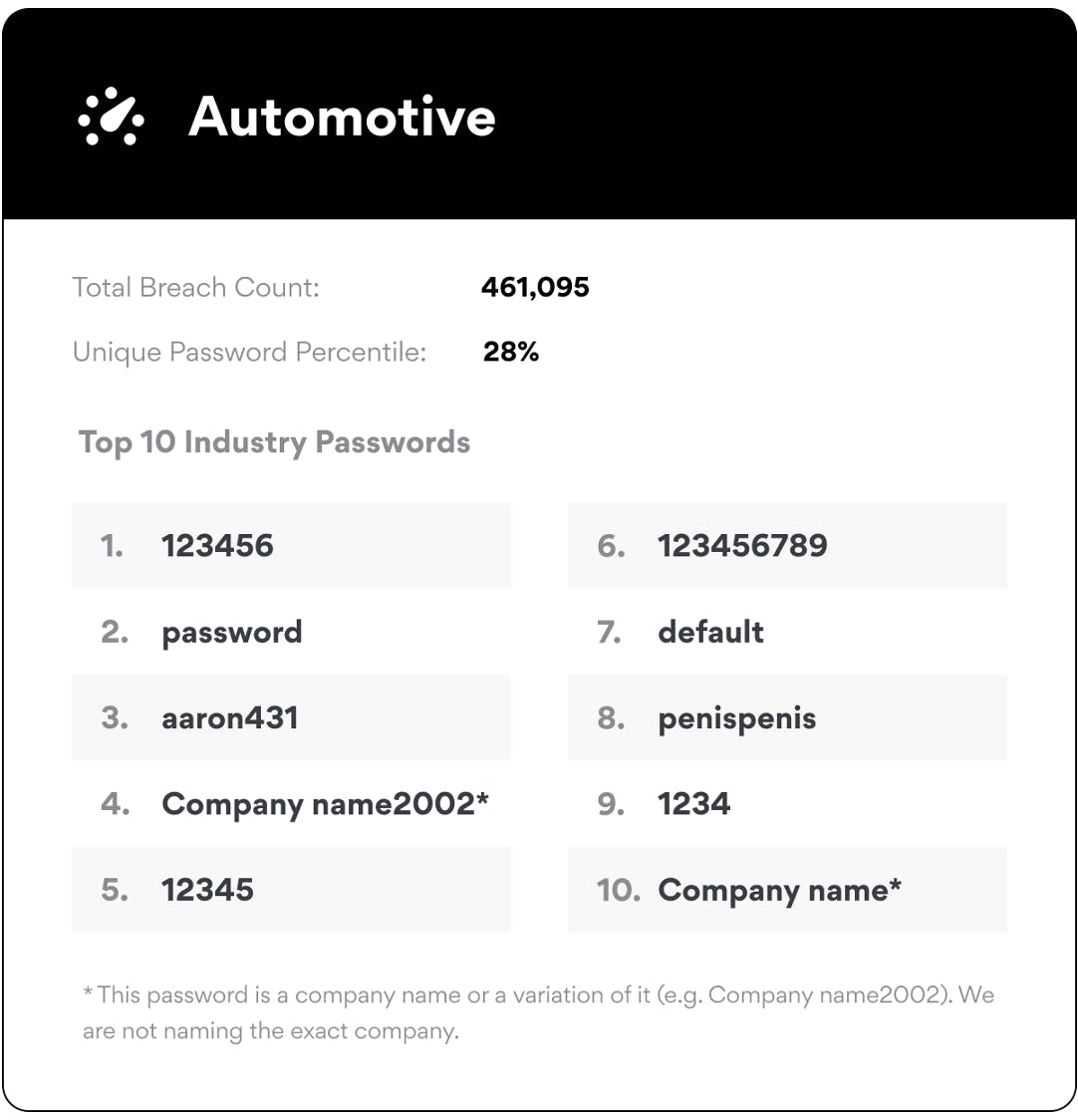Click the second row labeled password

[291, 632]
